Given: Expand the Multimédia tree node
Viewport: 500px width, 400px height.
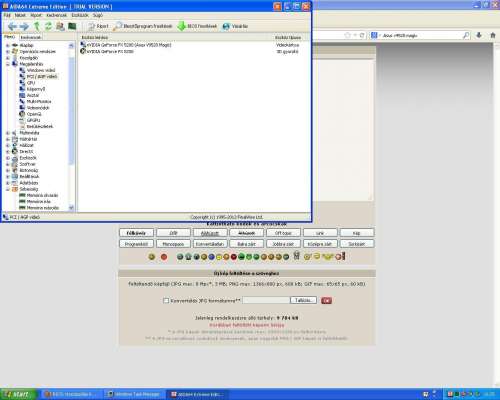Looking at the screenshot, I should pyautogui.click(x=8, y=133).
